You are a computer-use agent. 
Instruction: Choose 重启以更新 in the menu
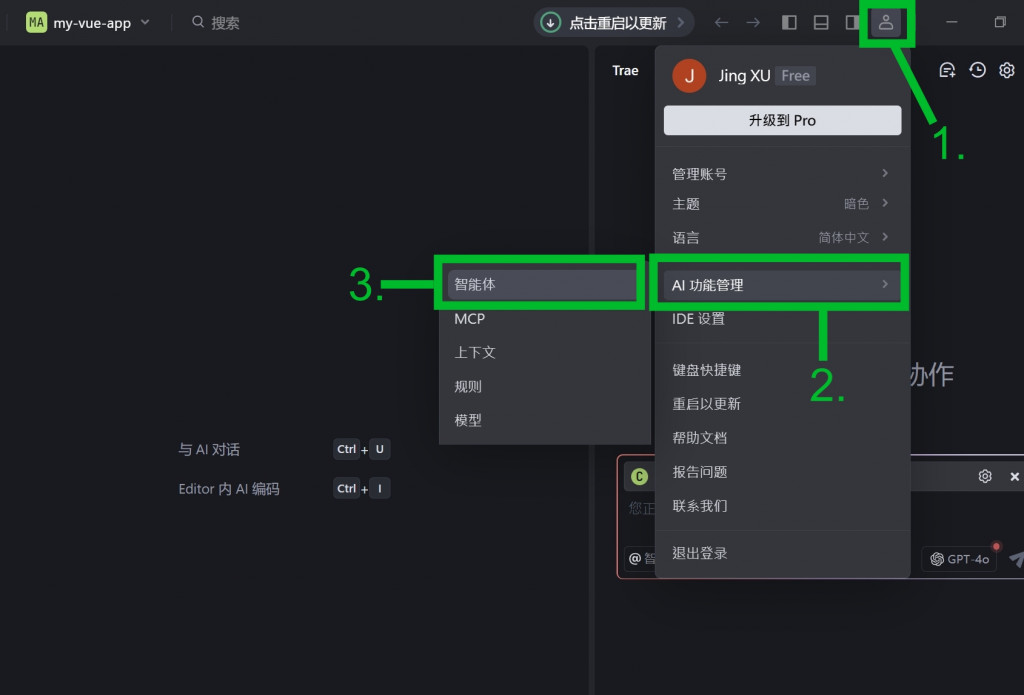782,404
